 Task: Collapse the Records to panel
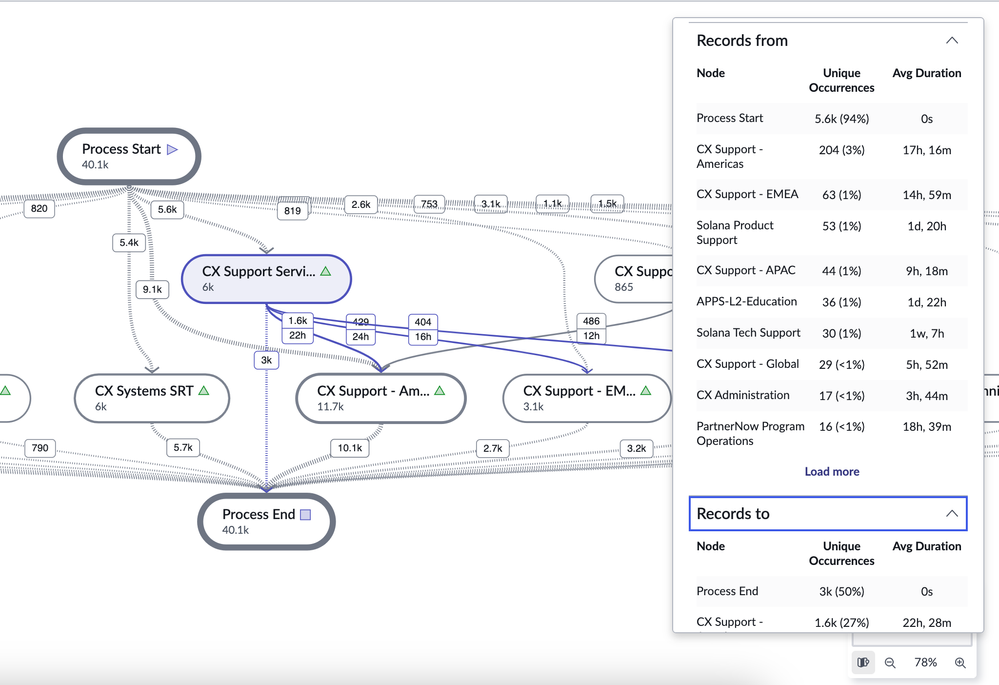click(x=951, y=513)
